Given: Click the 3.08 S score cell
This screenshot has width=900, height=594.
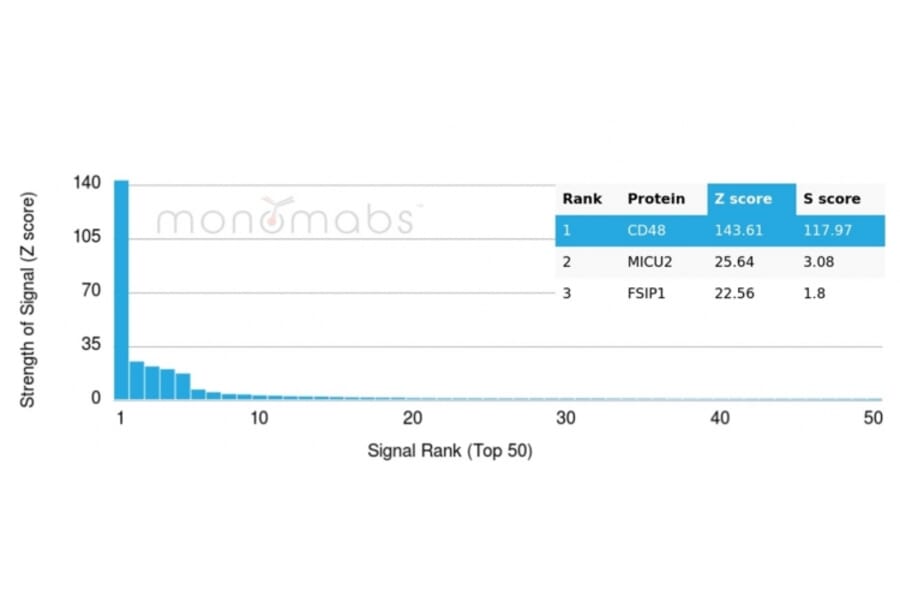Looking at the screenshot, I should [x=818, y=262].
